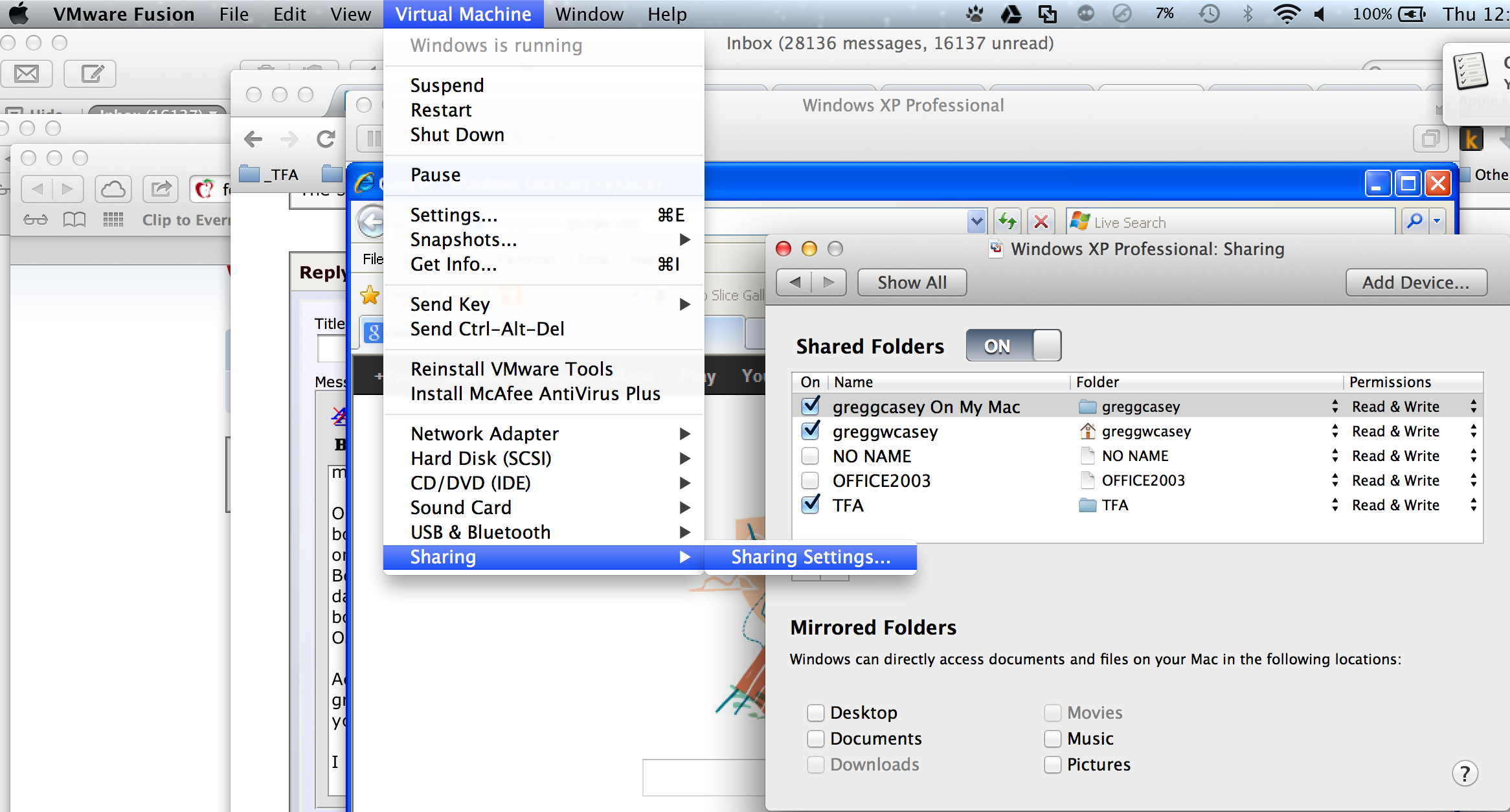Click the Safari share icon

point(161,189)
